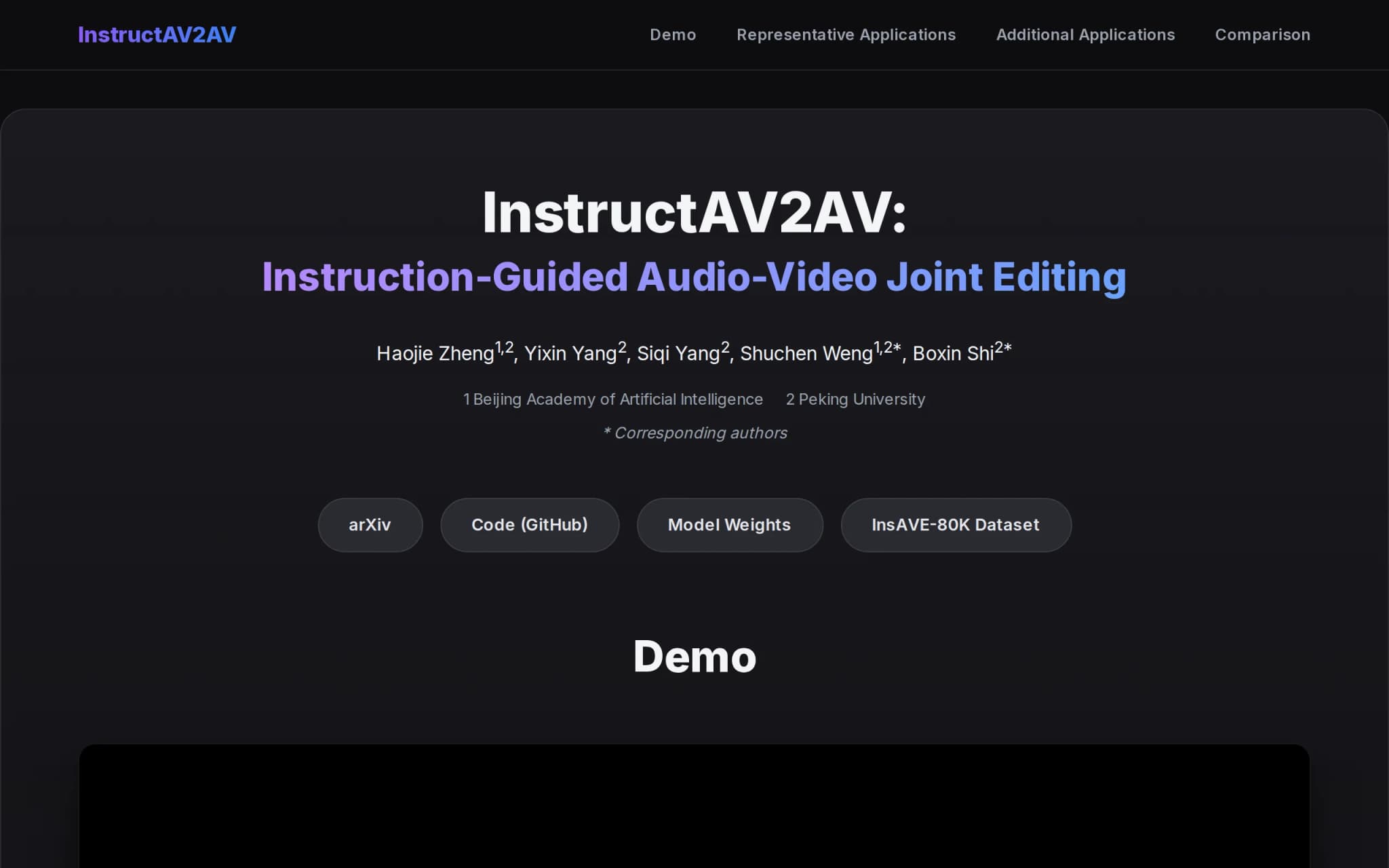This screenshot has width=1389, height=868.
Task: Click the InstructAV2AV site logo
Action: tap(157, 35)
